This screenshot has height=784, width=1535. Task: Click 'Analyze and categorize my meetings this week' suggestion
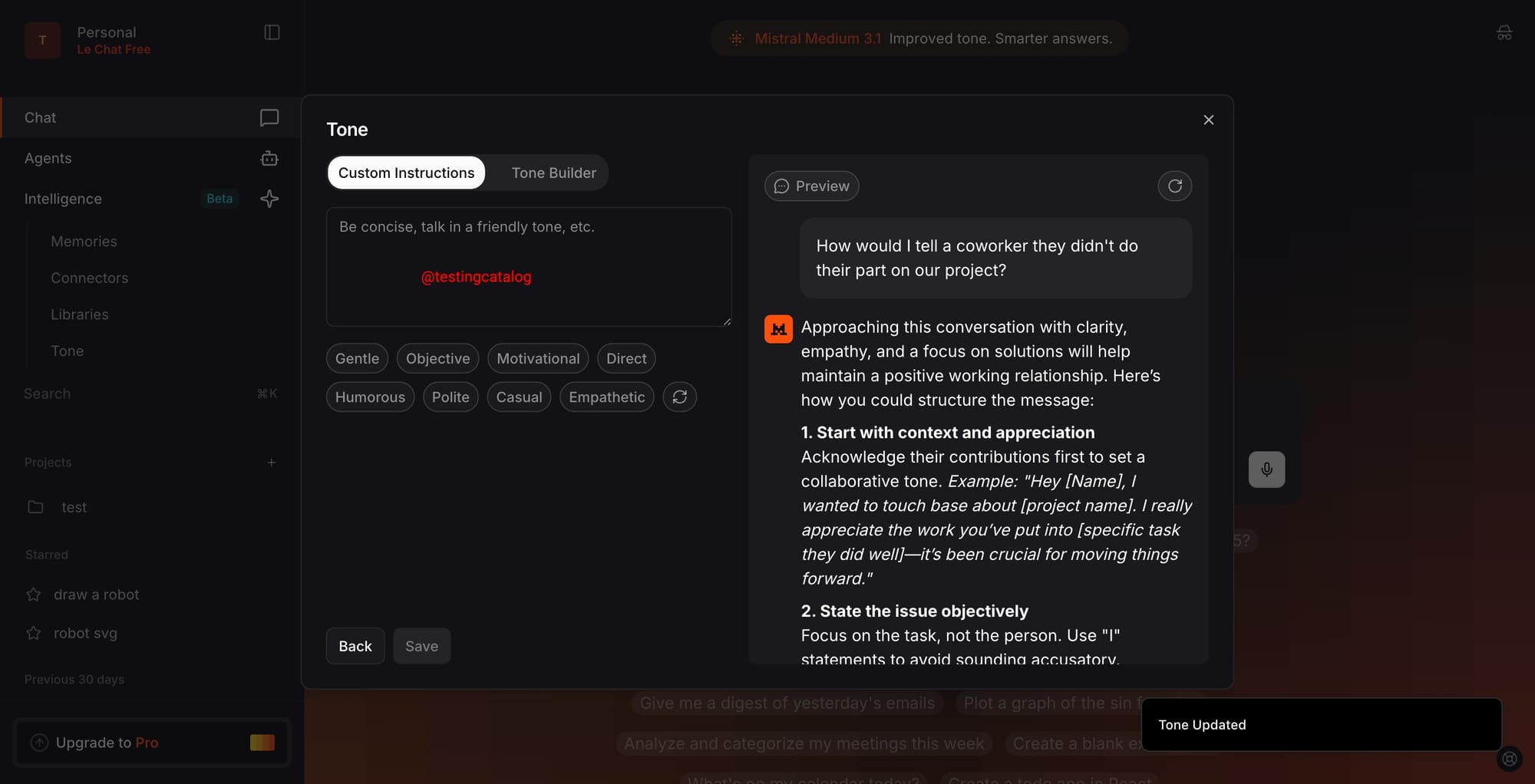click(804, 743)
